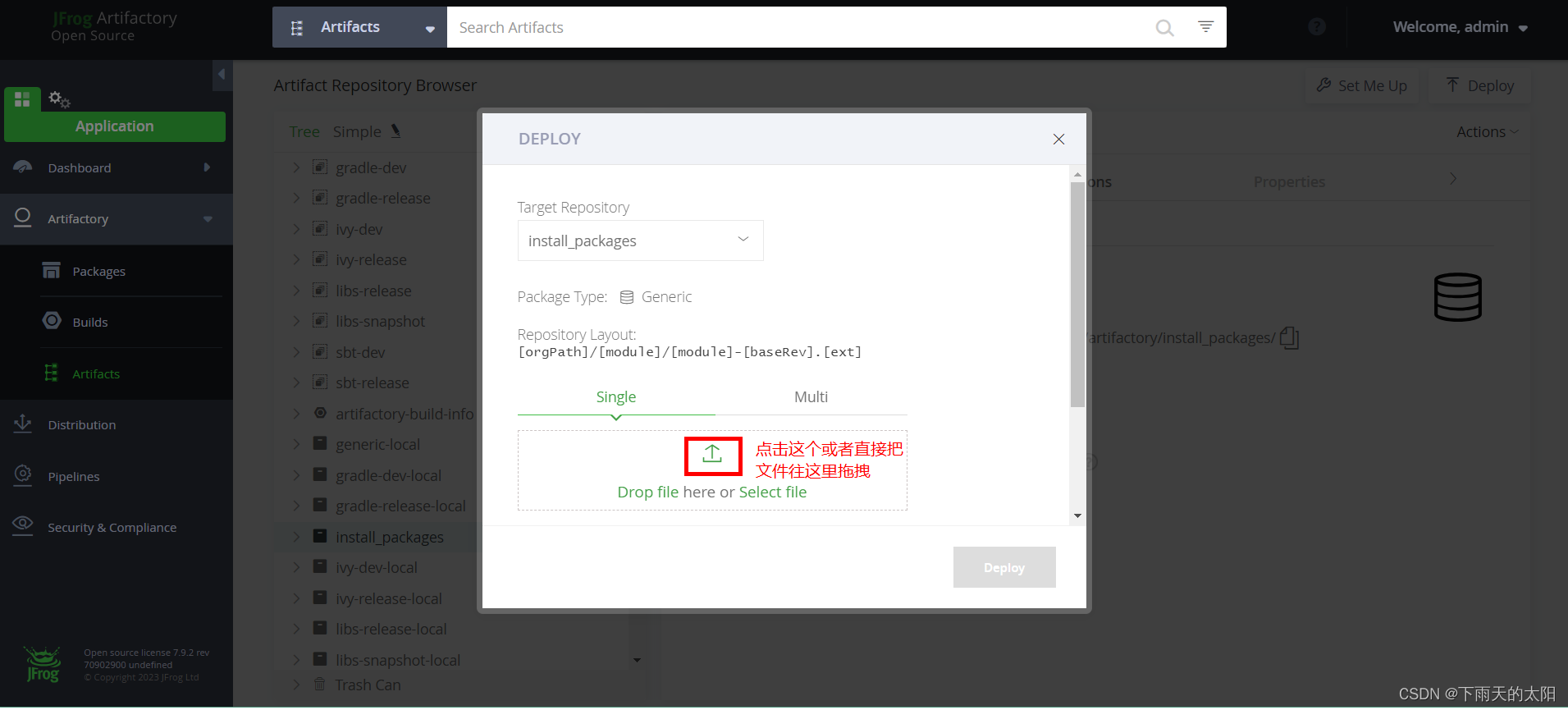Click the Pipelines icon
The image size is (1568, 710).
23,475
